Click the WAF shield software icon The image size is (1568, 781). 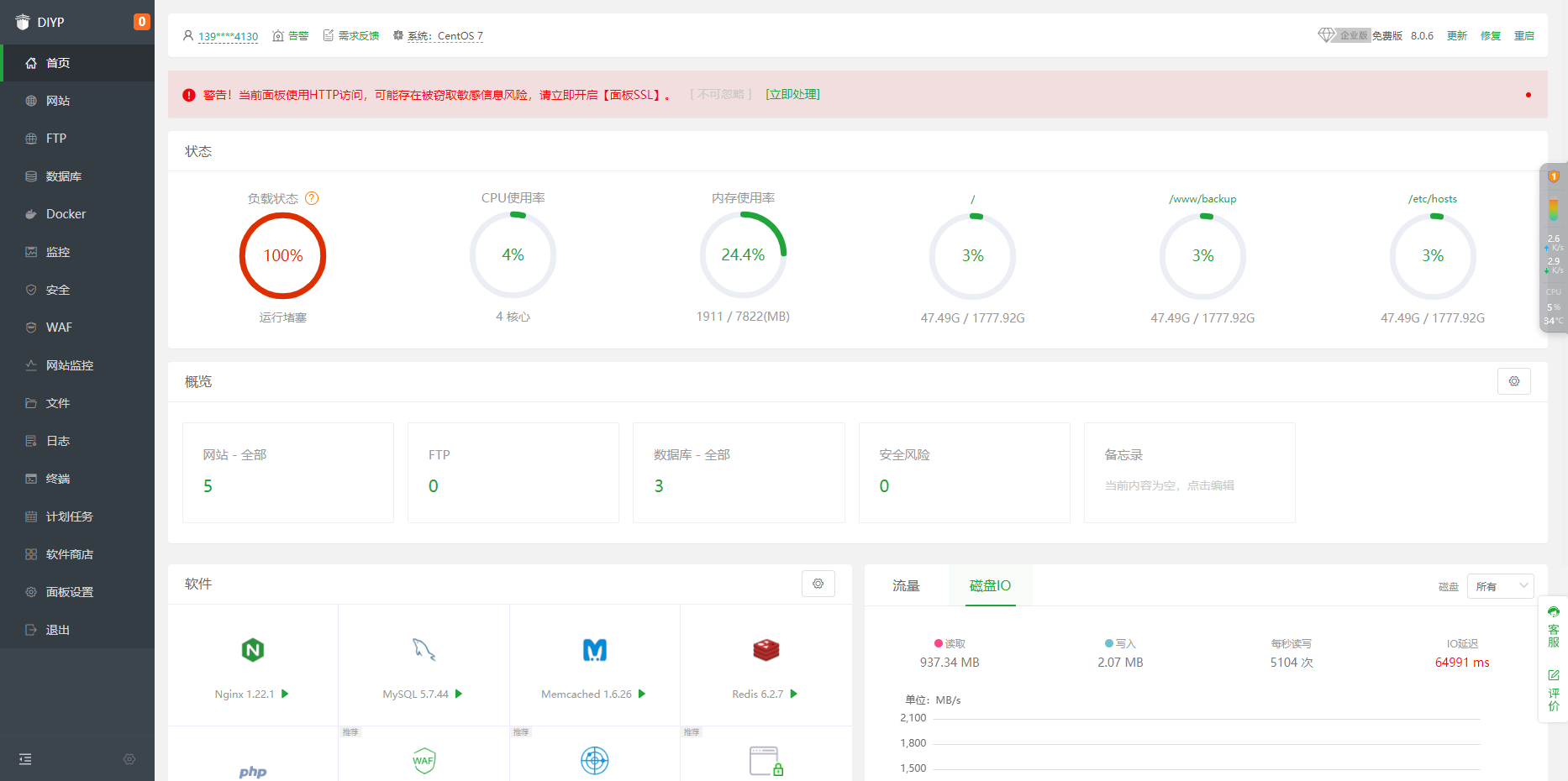(424, 761)
